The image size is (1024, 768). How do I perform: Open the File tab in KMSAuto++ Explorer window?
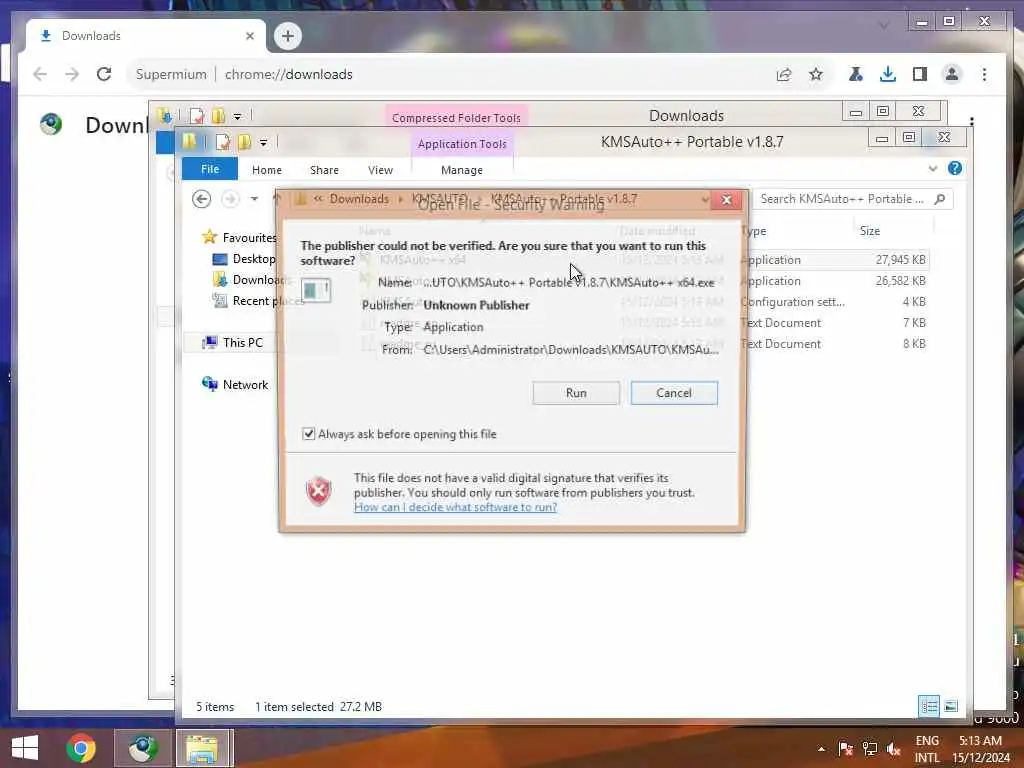210,169
